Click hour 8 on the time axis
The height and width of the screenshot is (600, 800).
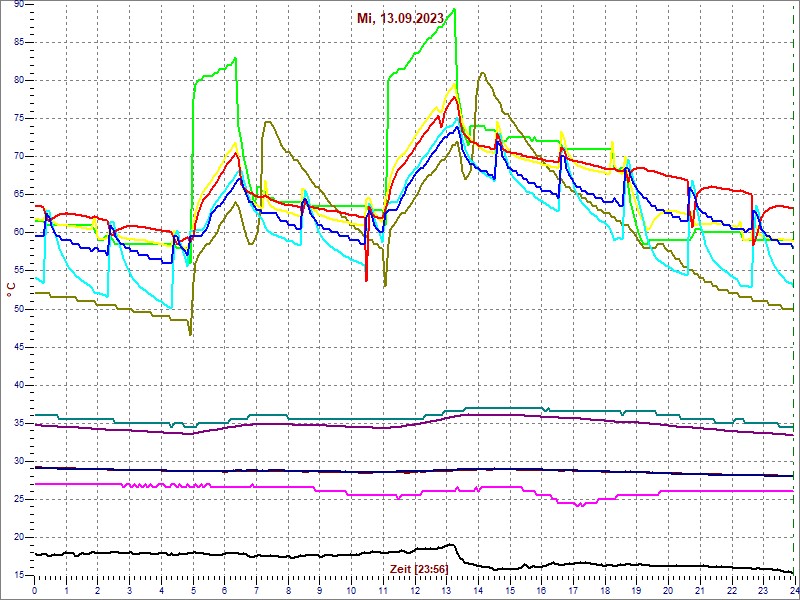click(288, 590)
